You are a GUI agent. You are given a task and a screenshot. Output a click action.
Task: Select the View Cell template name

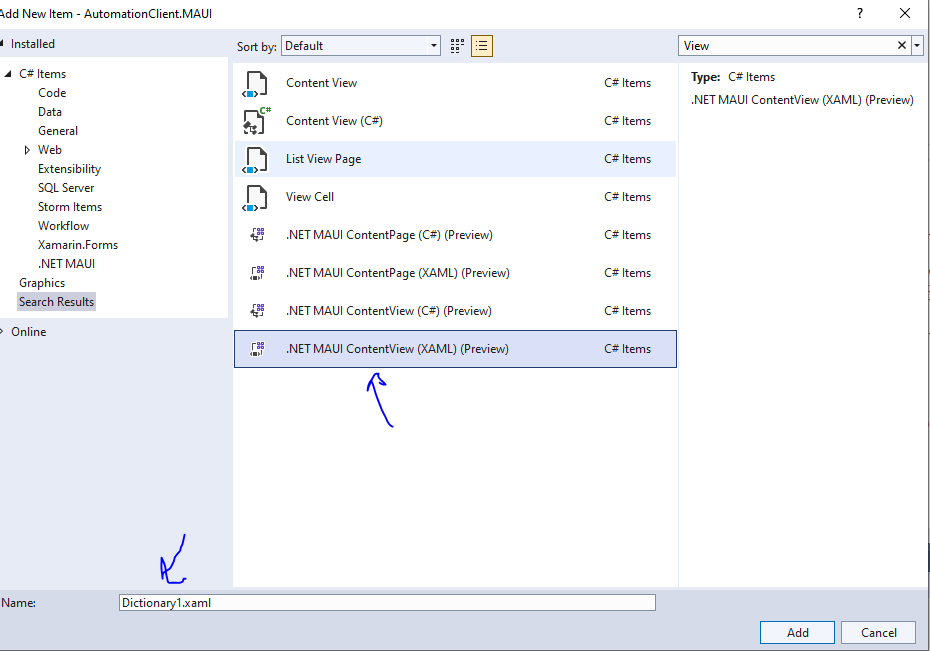pyautogui.click(x=310, y=197)
